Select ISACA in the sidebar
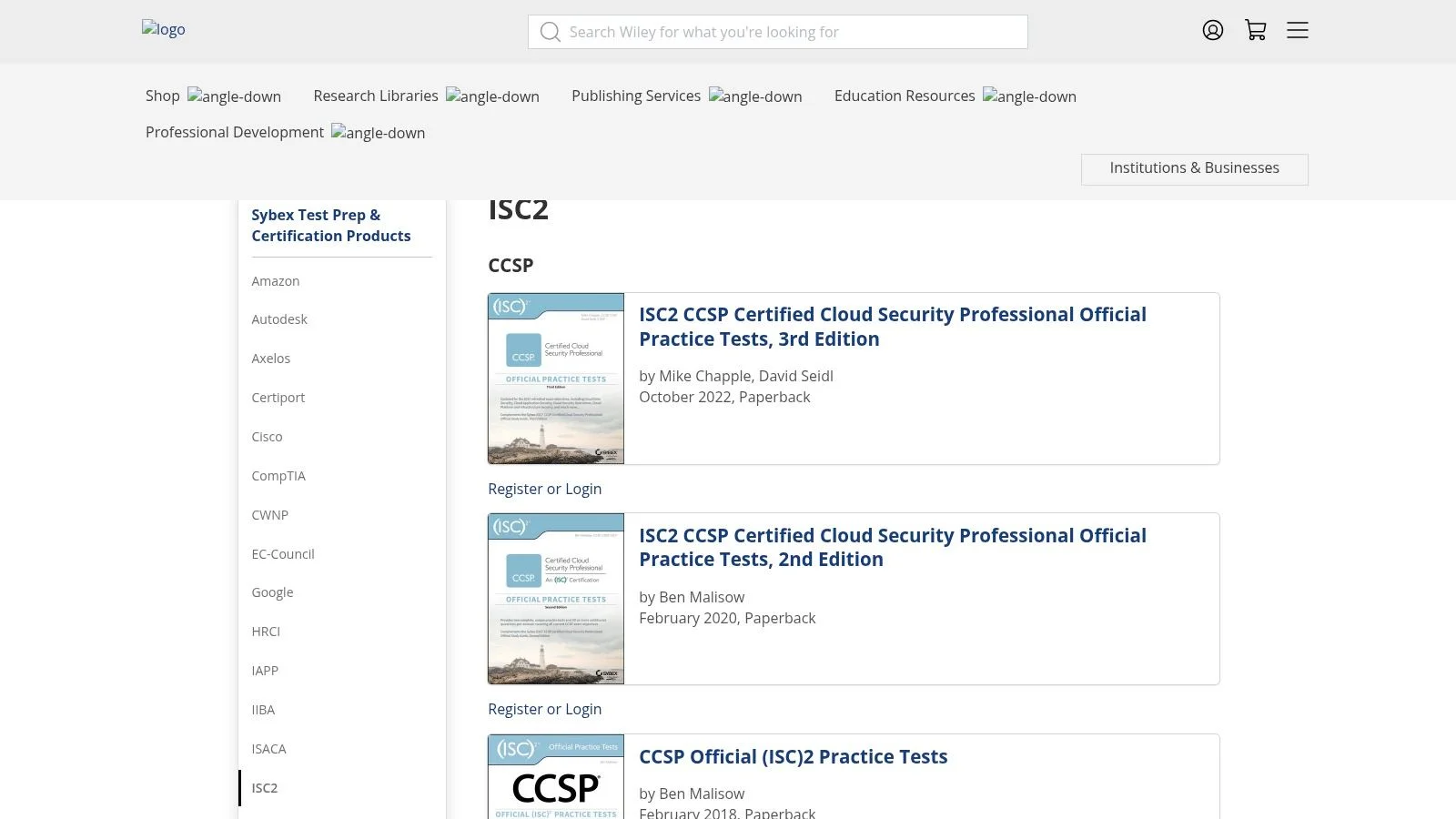The height and width of the screenshot is (819, 1456). 269,750
